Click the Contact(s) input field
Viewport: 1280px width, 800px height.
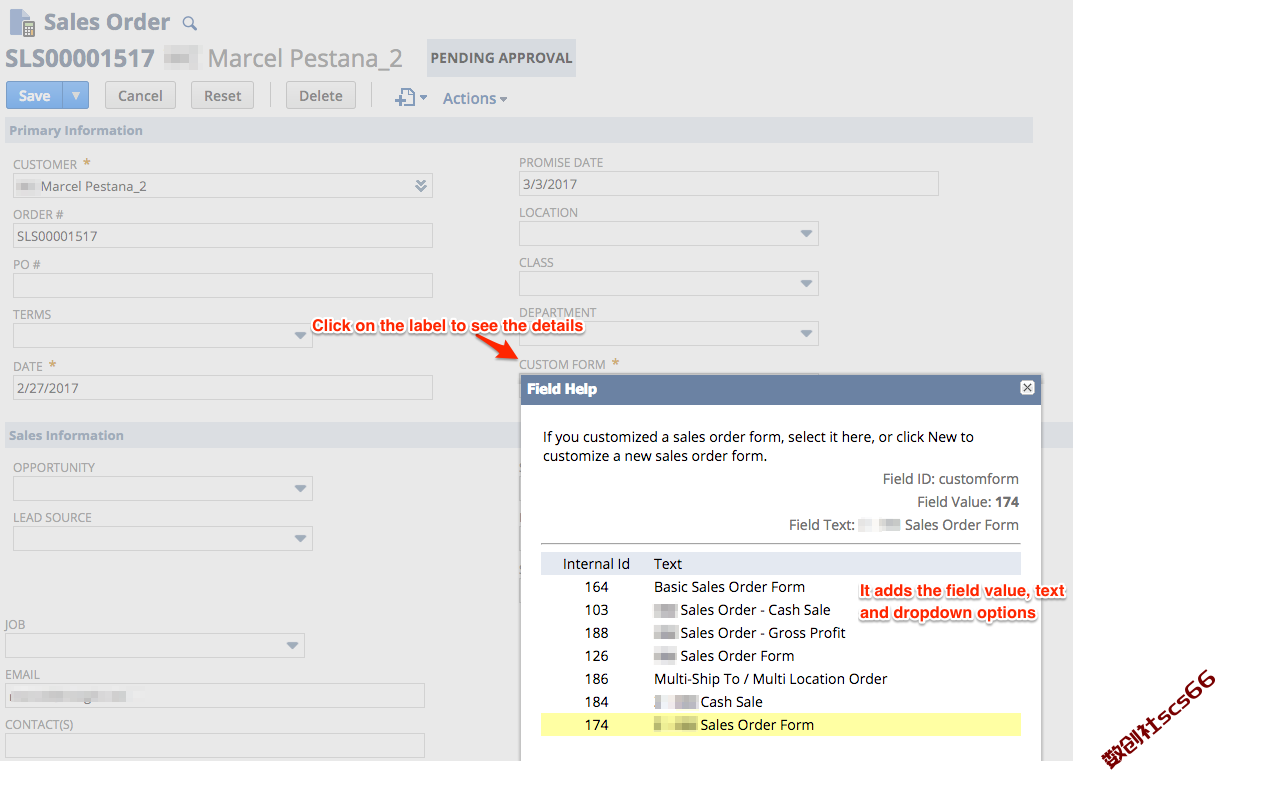click(x=215, y=745)
